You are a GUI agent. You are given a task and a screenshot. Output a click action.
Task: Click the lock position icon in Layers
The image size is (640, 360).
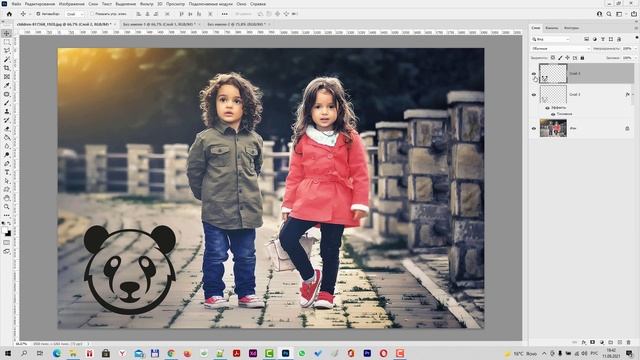tap(567, 58)
